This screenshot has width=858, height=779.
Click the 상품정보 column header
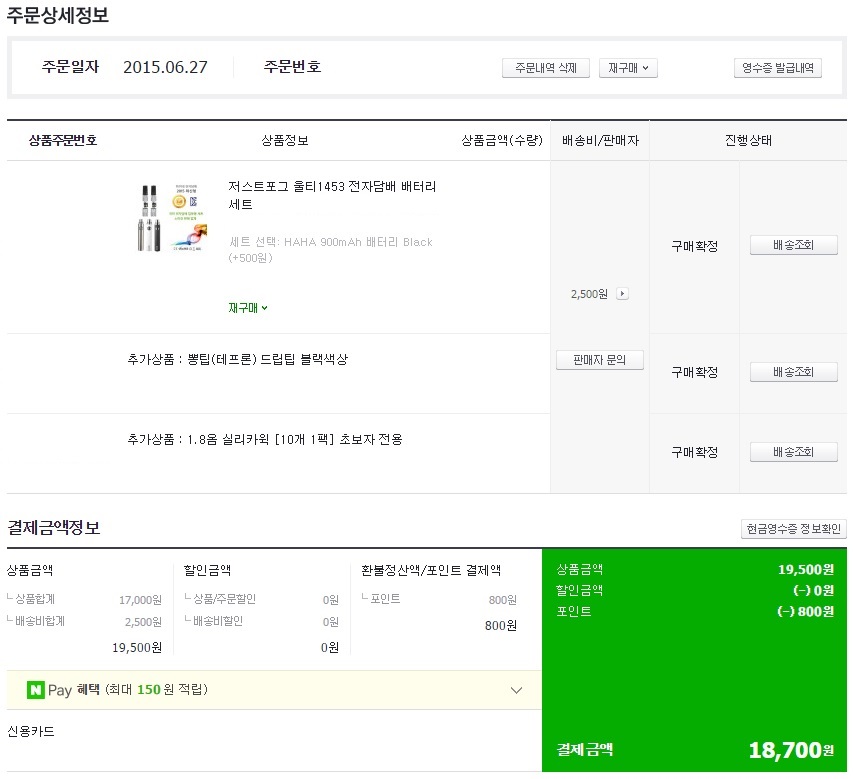(x=284, y=141)
